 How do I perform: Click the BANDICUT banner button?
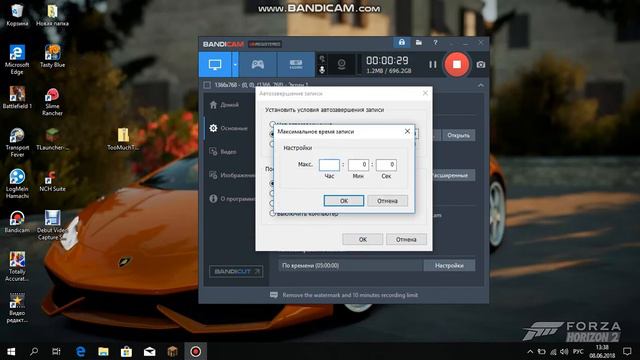[236, 271]
